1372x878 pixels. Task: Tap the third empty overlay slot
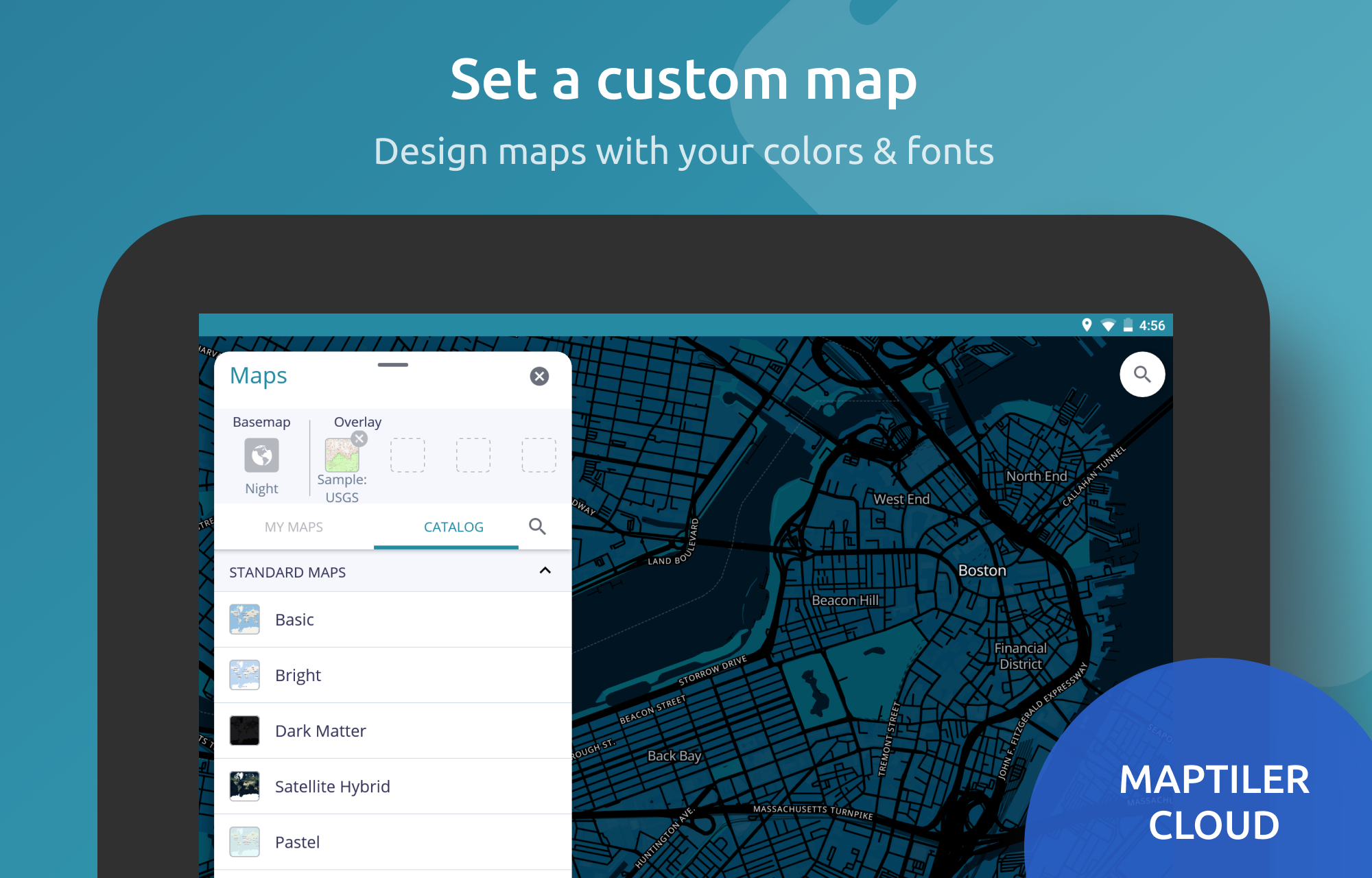tap(539, 455)
